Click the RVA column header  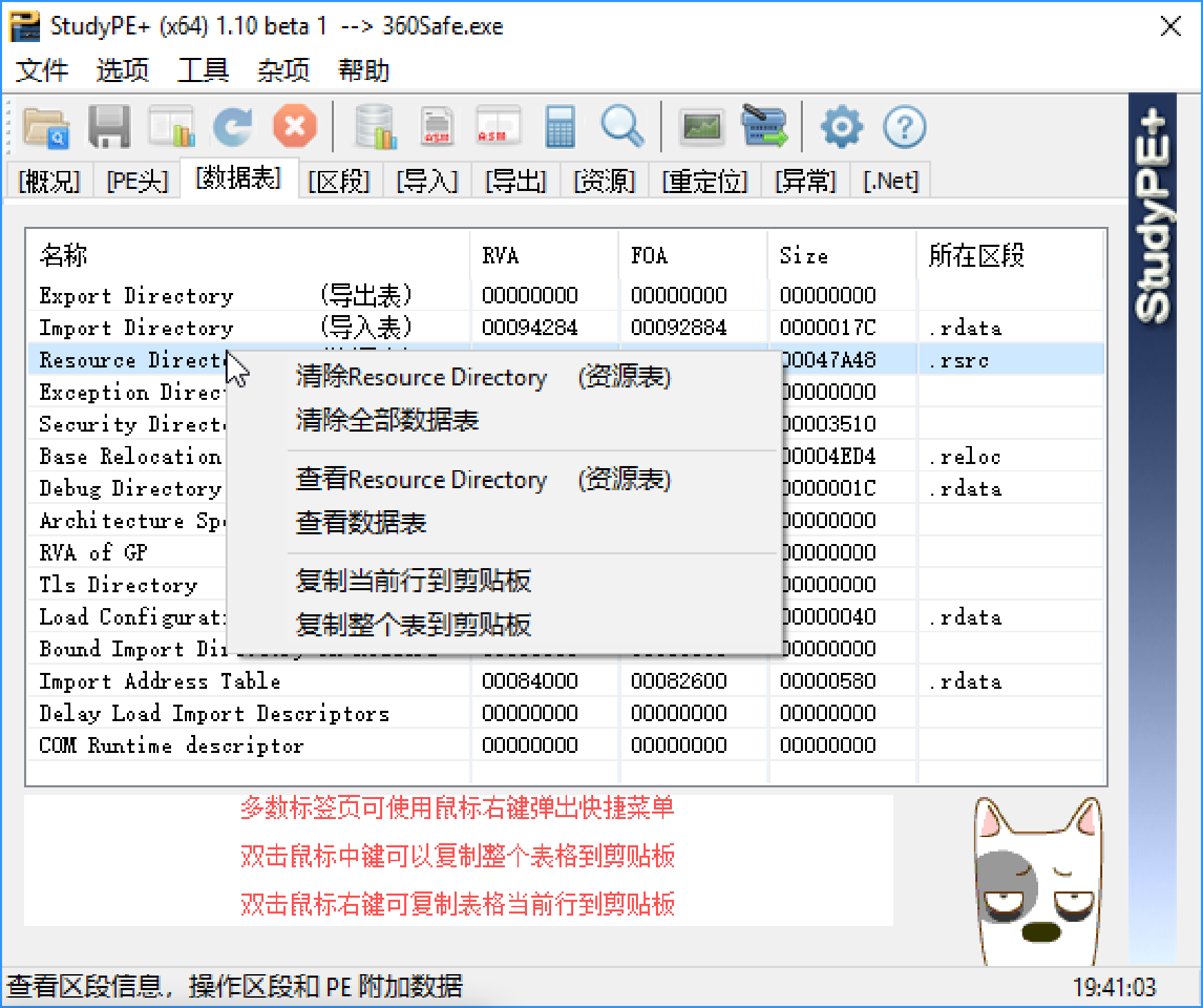544,256
